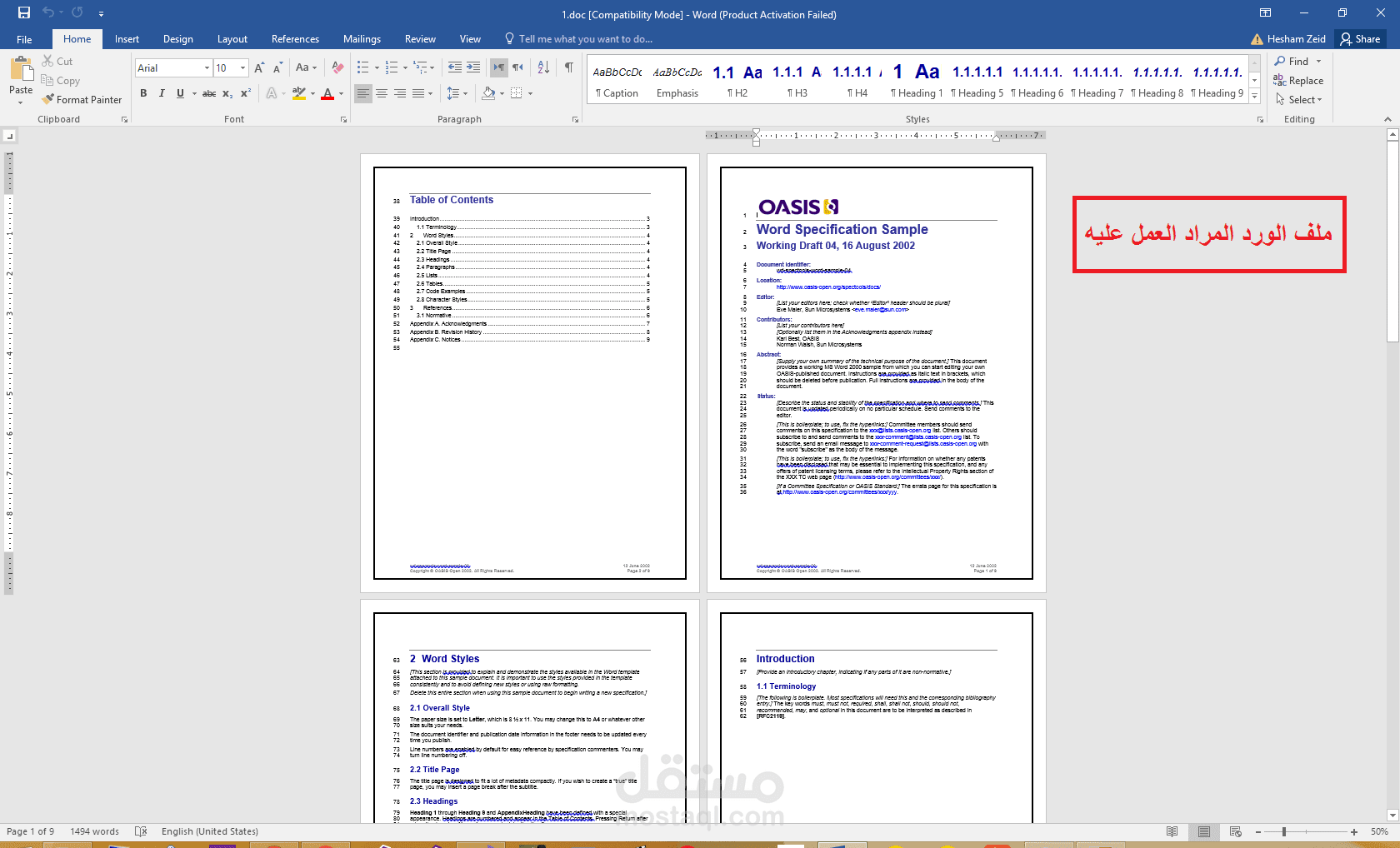
Task: Open the Font dialog box launcher
Action: [x=343, y=120]
